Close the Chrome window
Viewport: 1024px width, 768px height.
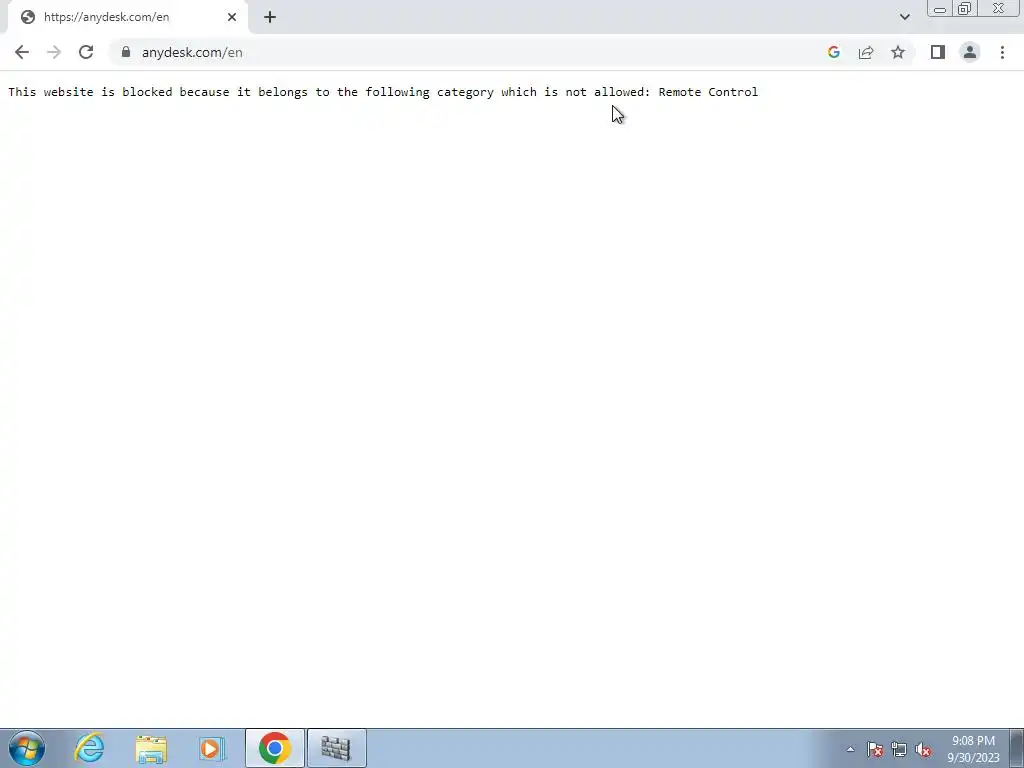point(998,9)
